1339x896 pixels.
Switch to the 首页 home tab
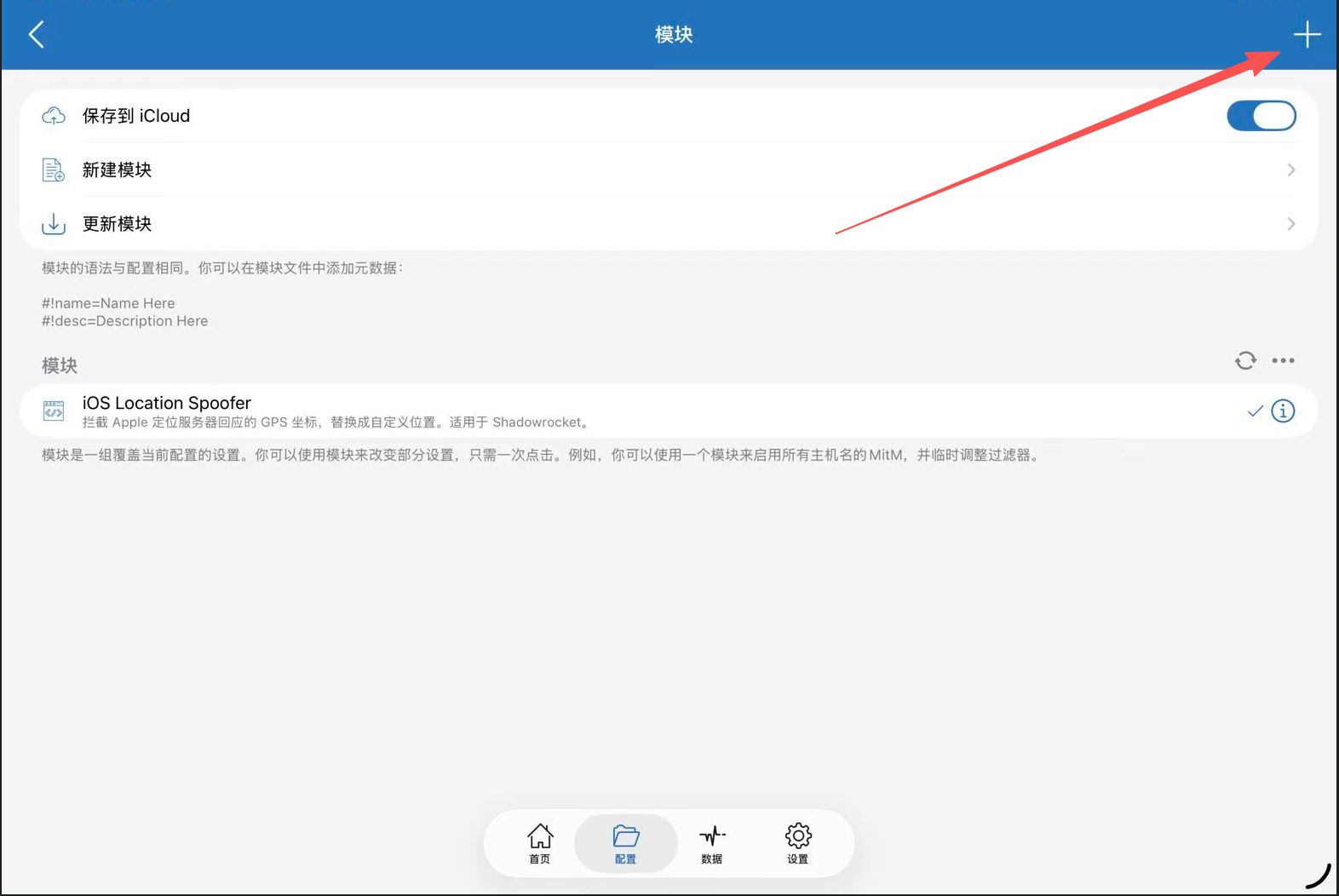coord(540,843)
